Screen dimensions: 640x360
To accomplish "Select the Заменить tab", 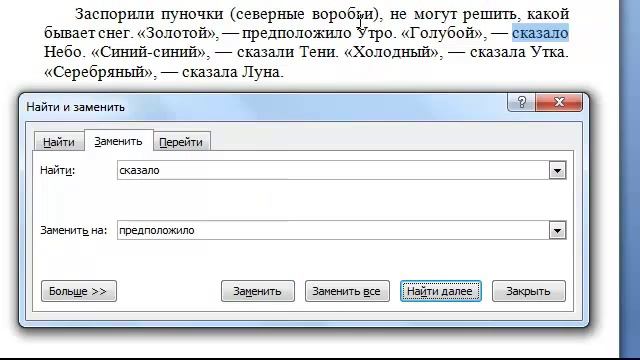I will [x=118, y=141].
